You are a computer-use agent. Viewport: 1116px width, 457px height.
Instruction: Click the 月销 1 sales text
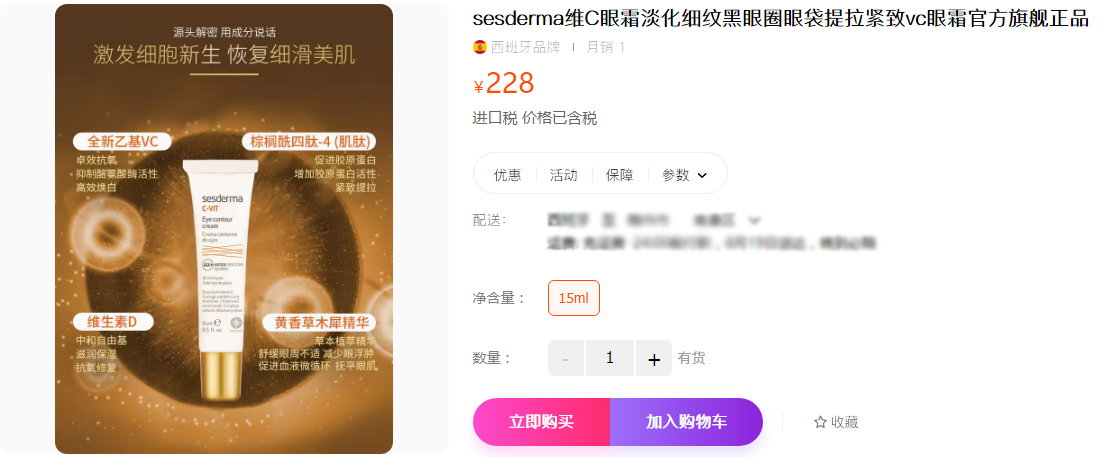coord(606,47)
